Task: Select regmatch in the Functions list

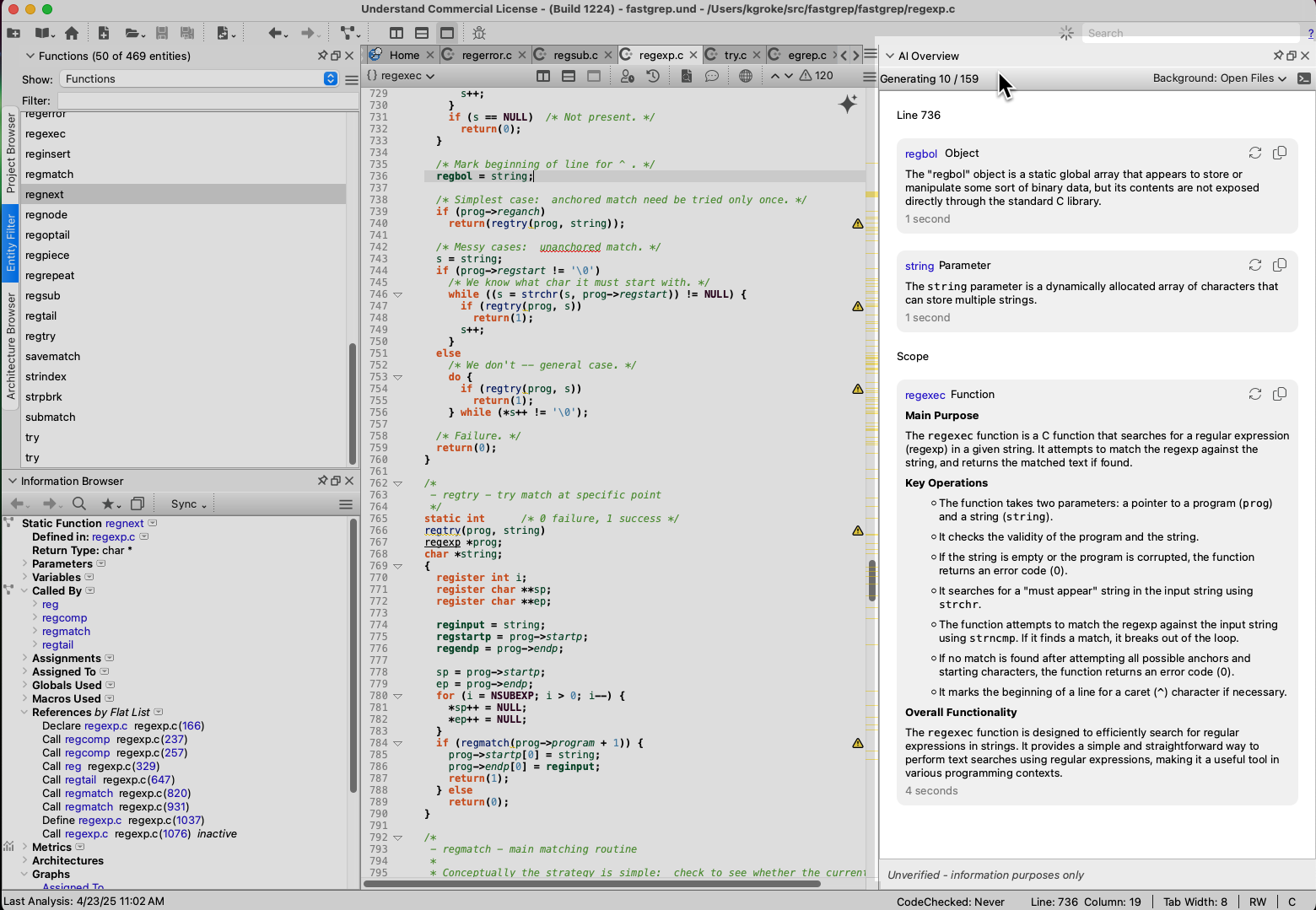Action: click(49, 174)
